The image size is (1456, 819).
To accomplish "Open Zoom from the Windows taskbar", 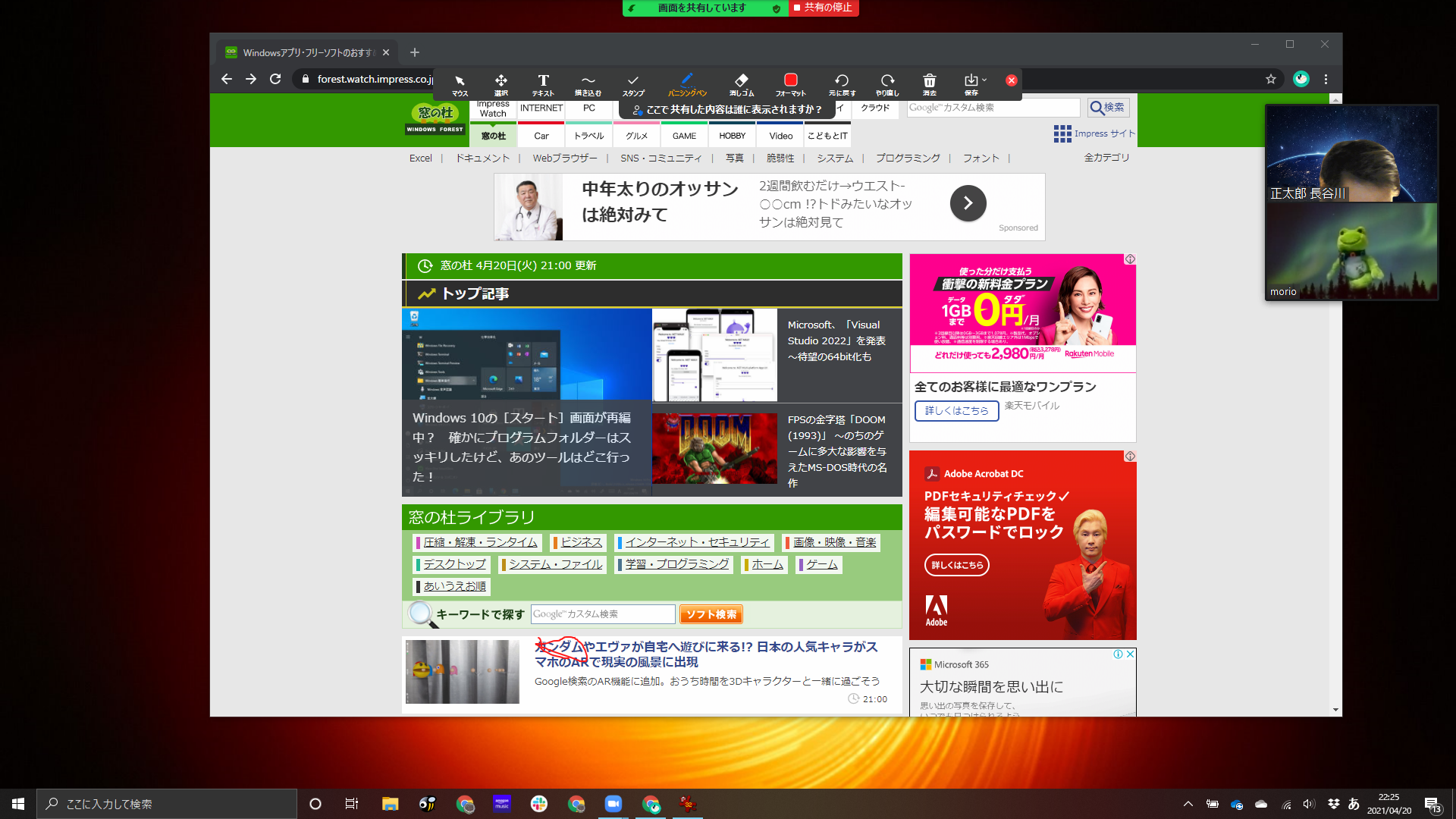I will pos(613,804).
